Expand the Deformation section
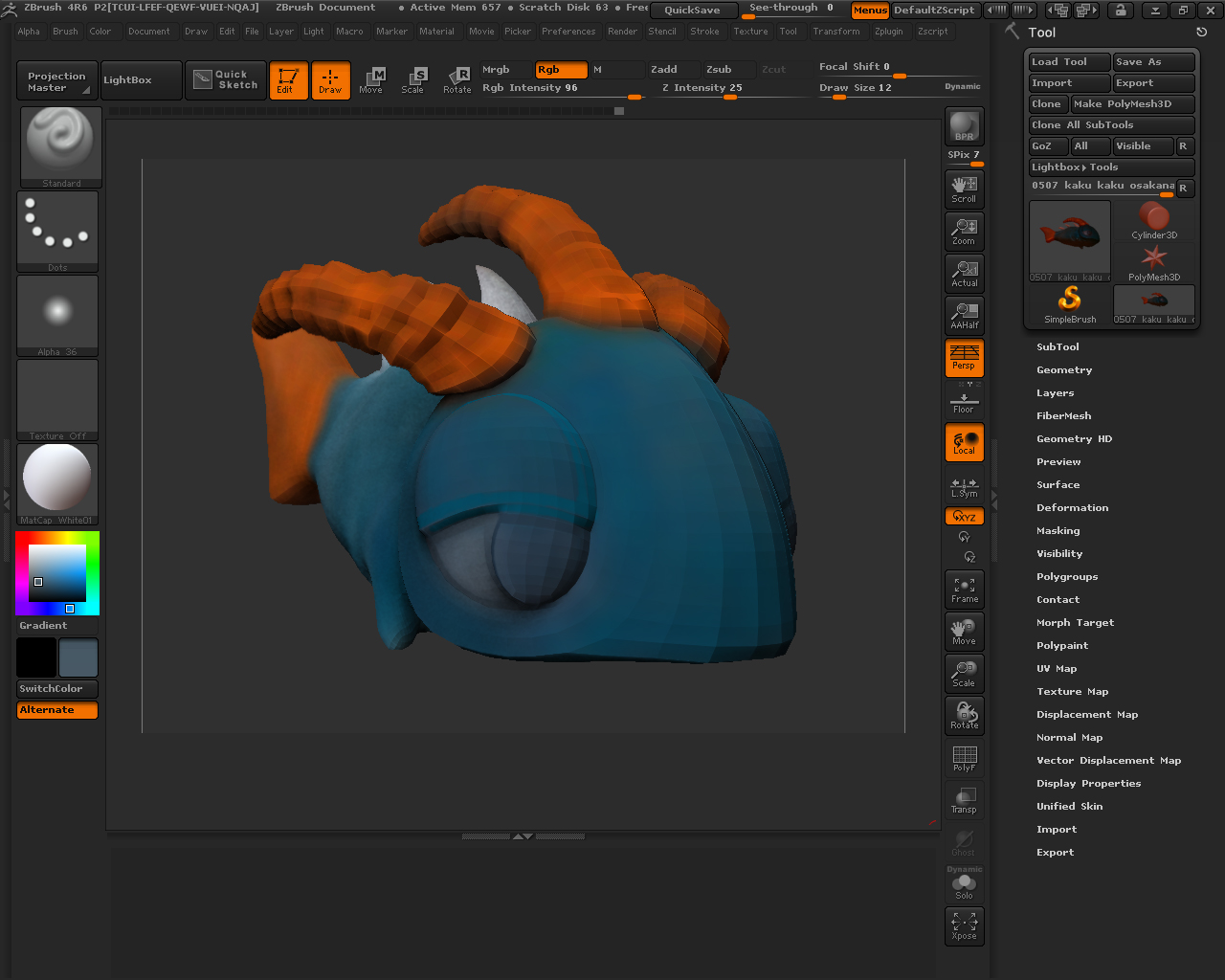This screenshot has width=1225, height=980. 1072,508
